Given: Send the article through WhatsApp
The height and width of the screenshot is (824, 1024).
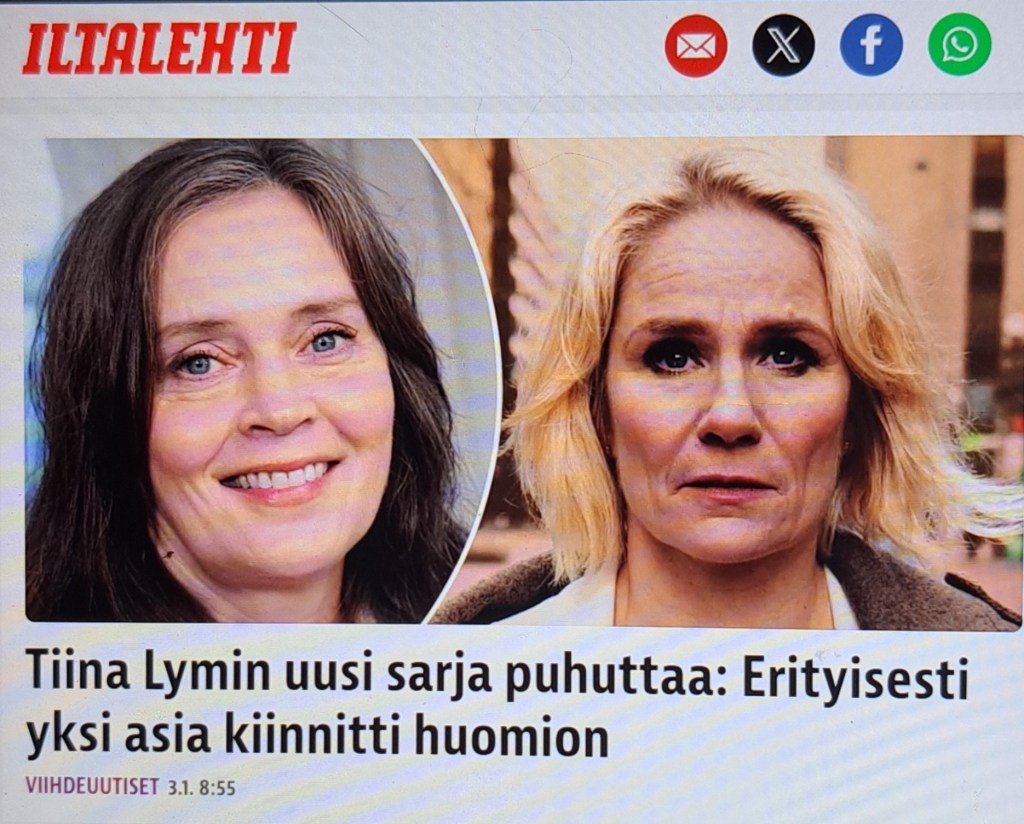Looking at the screenshot, I should [x=959, y=44].
